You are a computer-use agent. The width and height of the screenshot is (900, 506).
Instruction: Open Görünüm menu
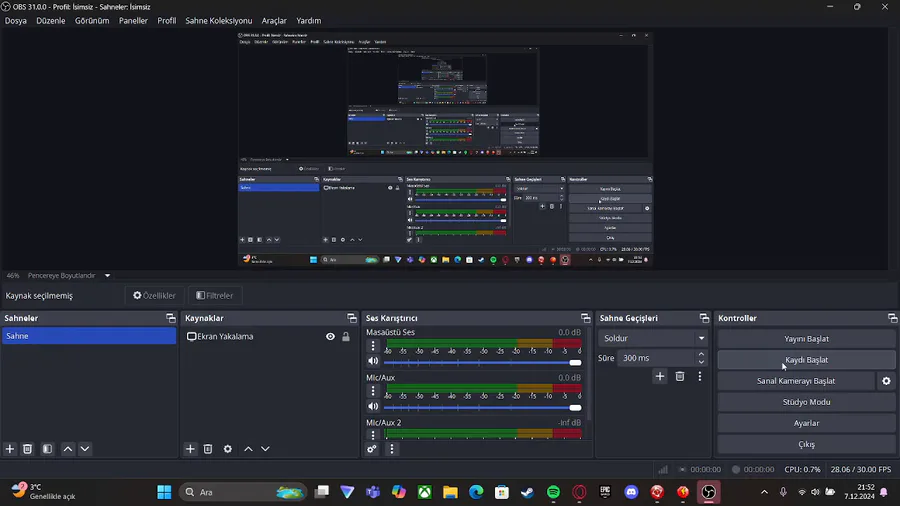(x=92, y=21)
